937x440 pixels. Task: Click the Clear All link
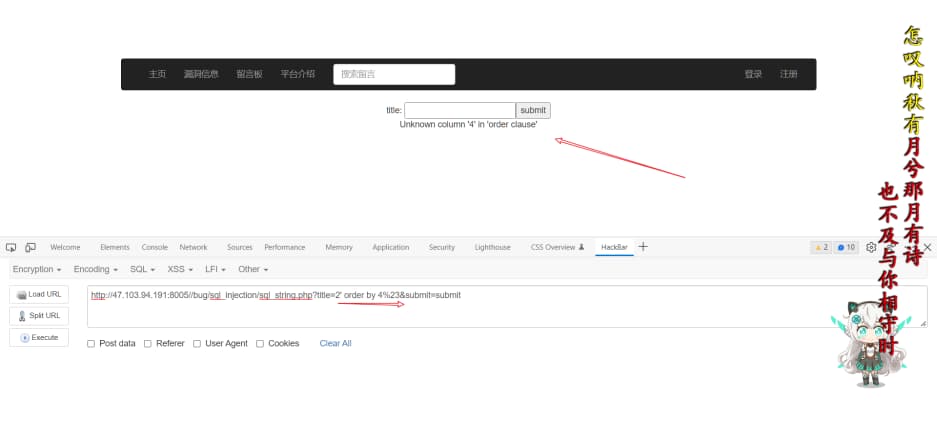pyautogui.click(x=335, y=344)
